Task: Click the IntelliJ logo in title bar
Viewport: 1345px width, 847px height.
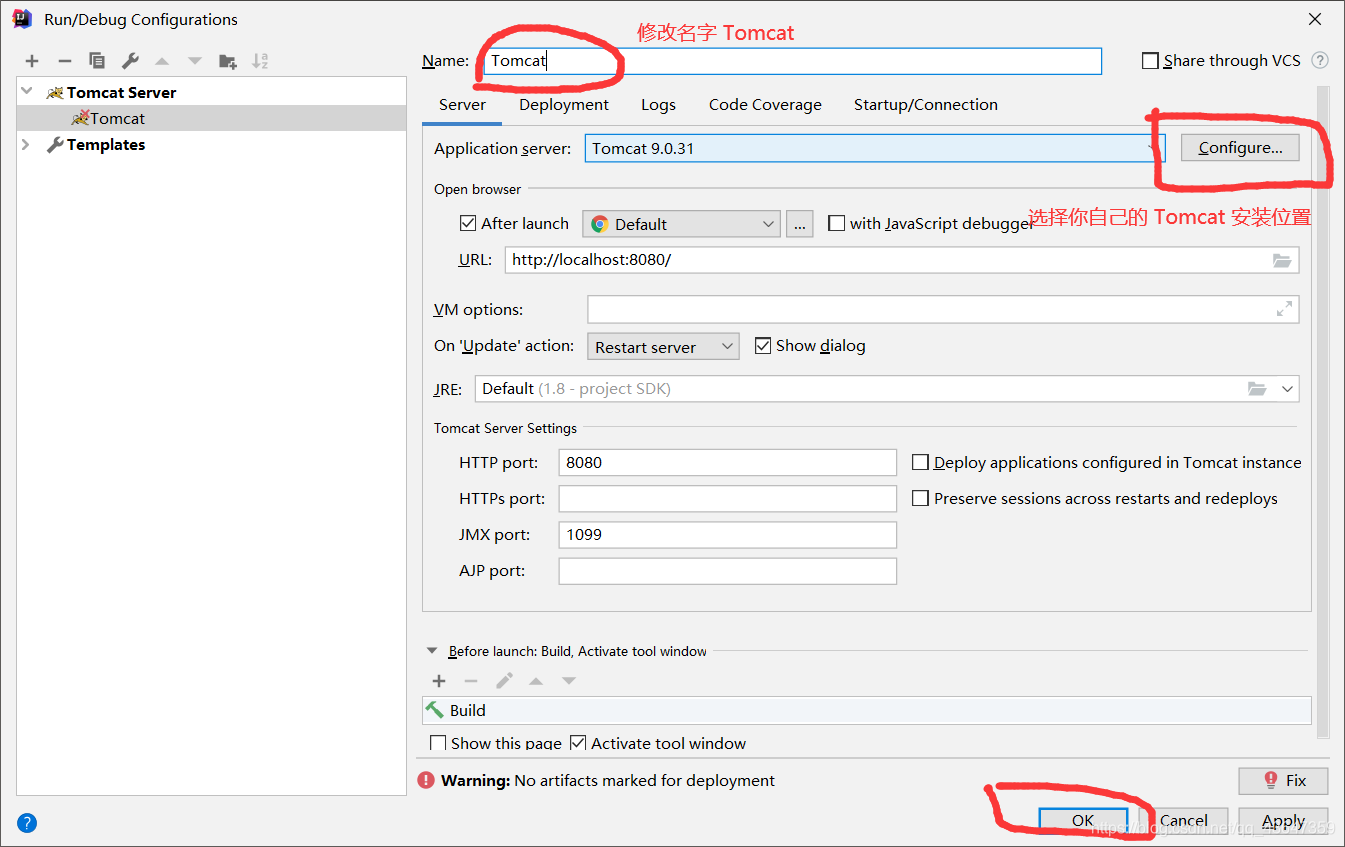Action: (22, 18)
